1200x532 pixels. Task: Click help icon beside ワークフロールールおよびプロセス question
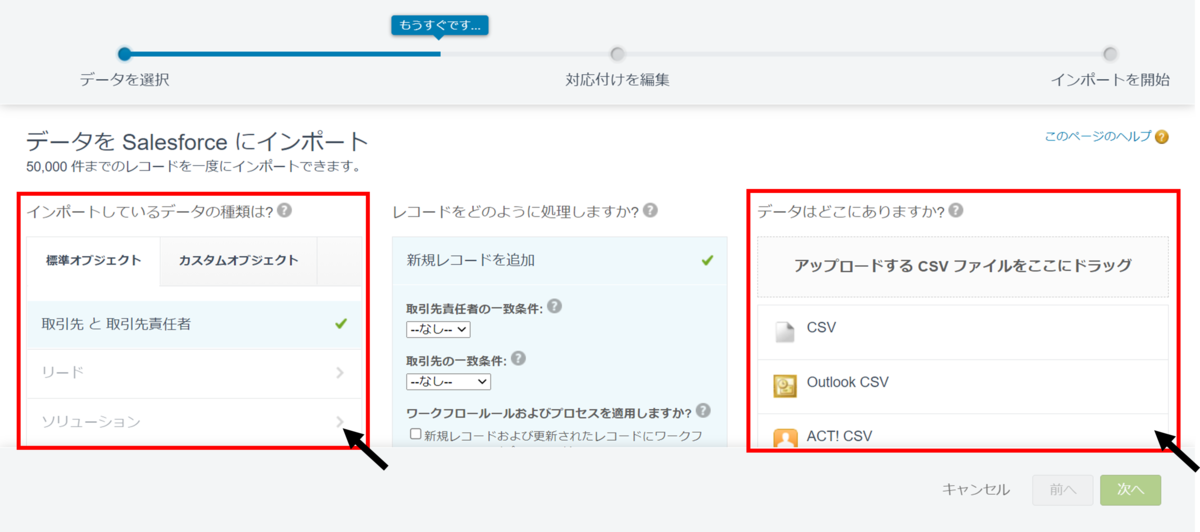click(703, 411)
